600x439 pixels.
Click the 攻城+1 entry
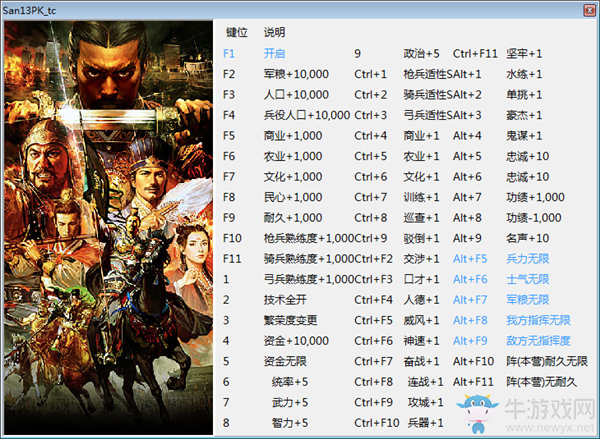(426, 402)
